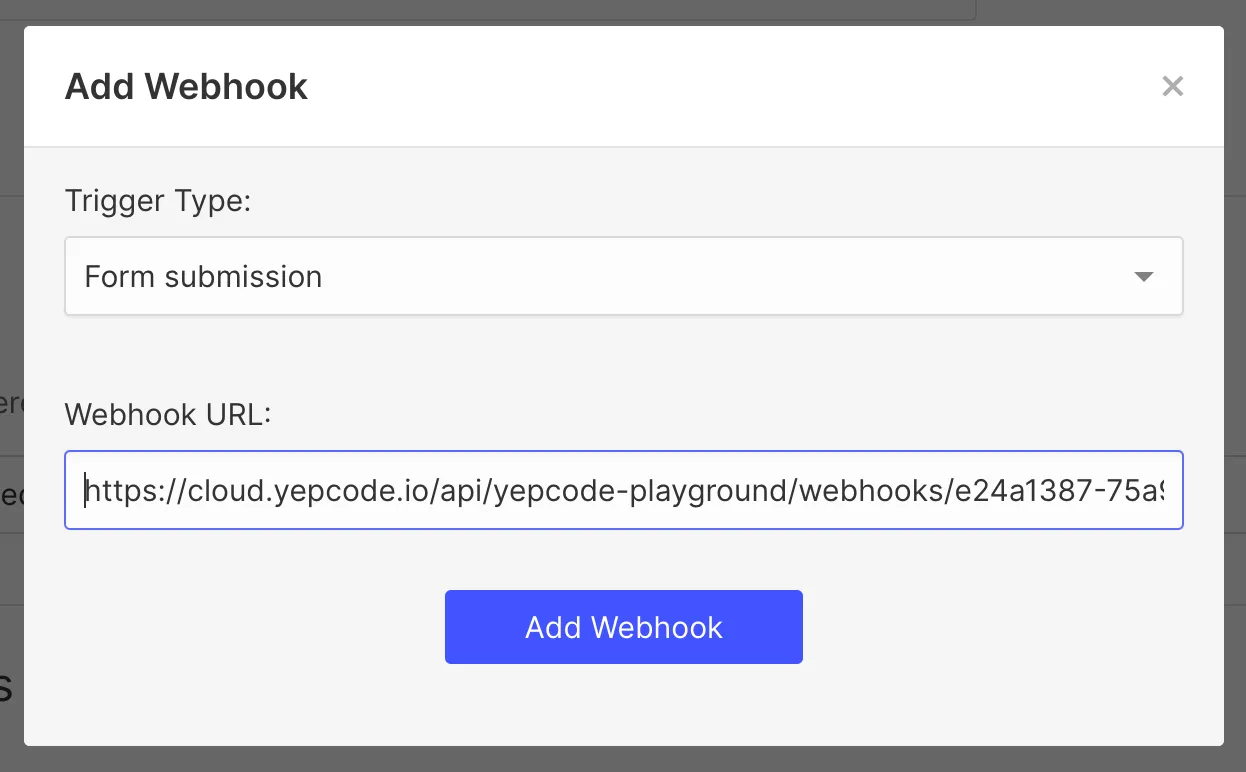Click the dimmed backdrop left of dialog
The width and height of the screenshot is (1246, 772).
[x=11, y=300]
